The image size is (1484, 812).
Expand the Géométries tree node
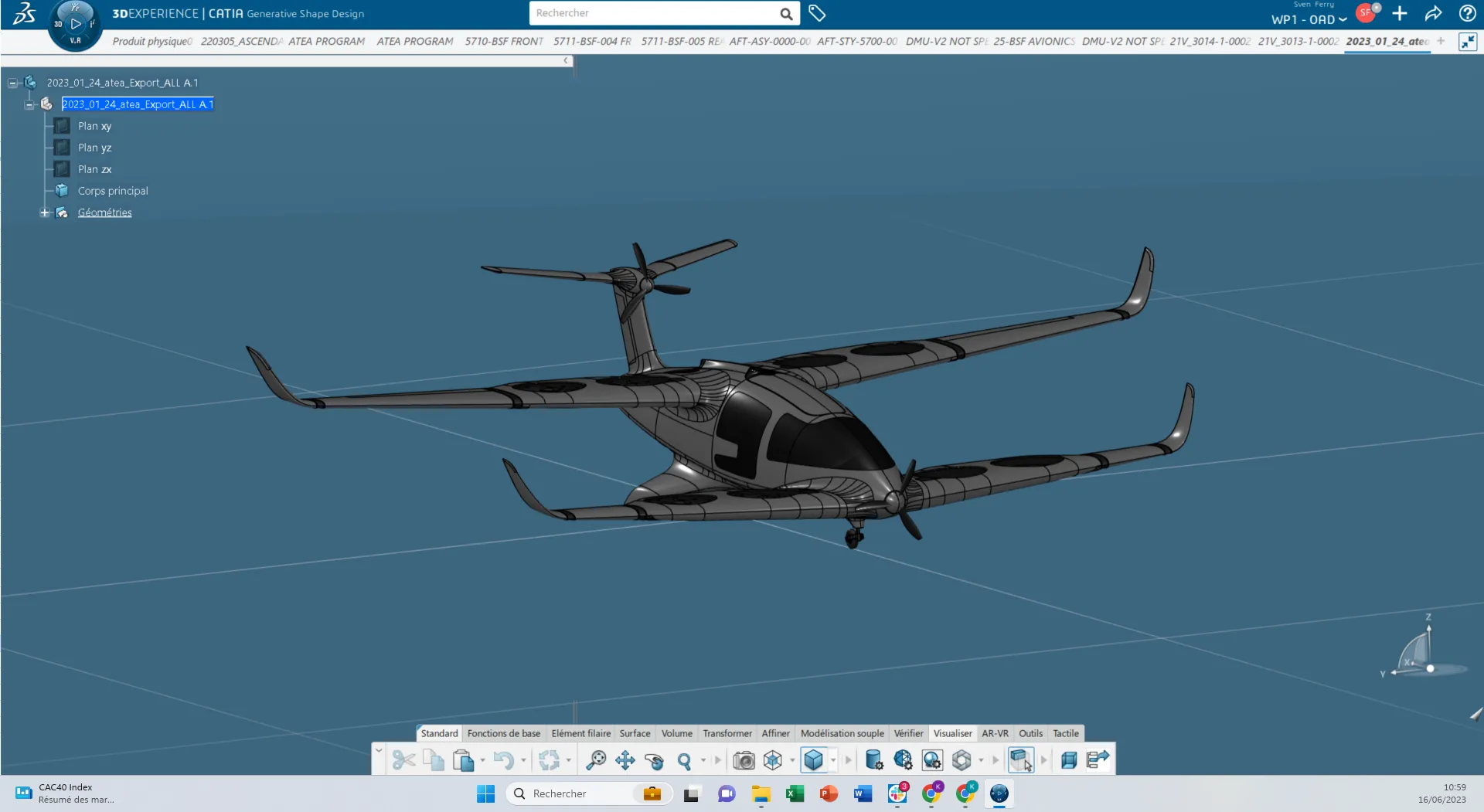tap(45, 212)
